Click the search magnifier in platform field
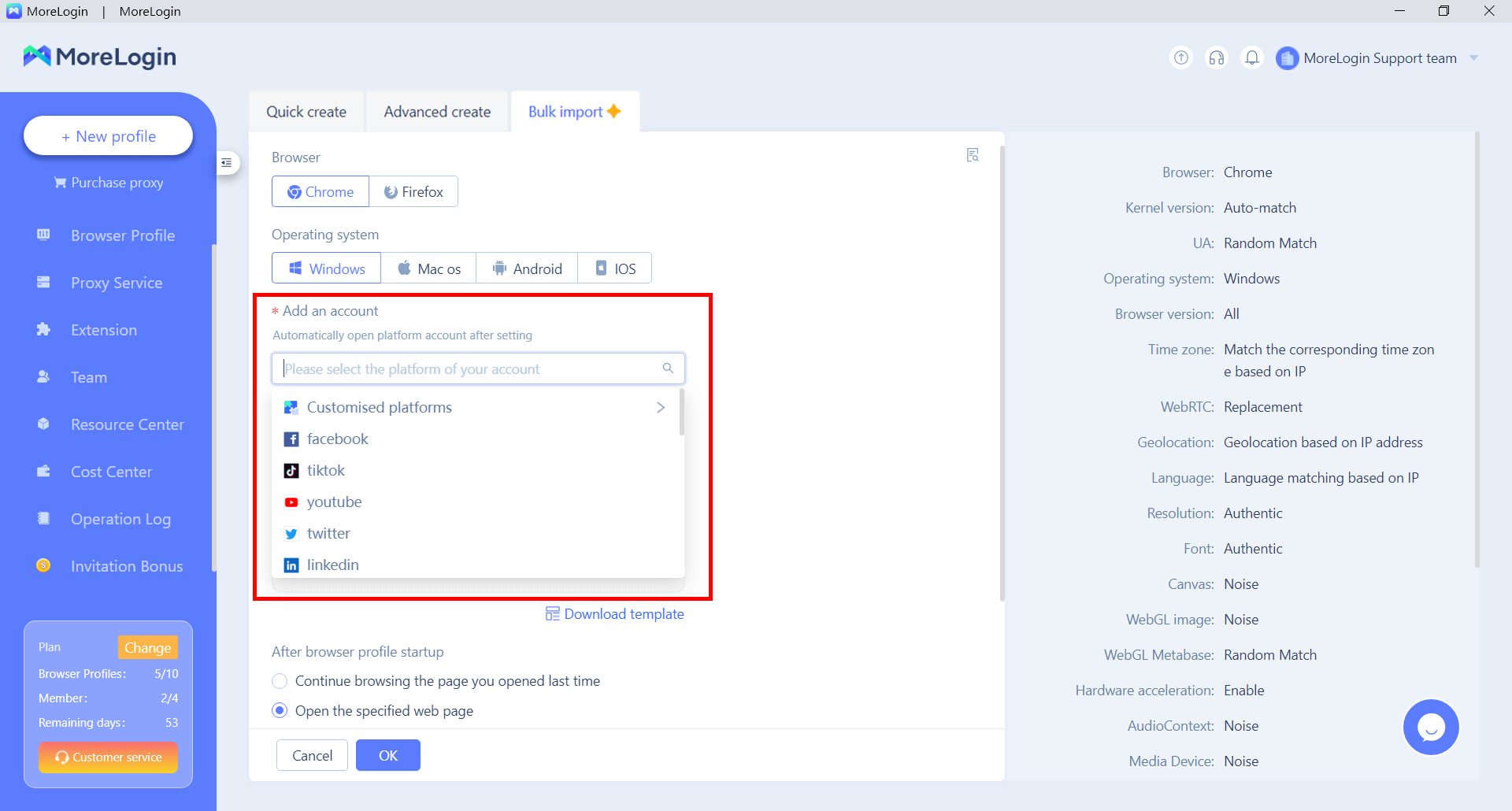 [668, 368]
